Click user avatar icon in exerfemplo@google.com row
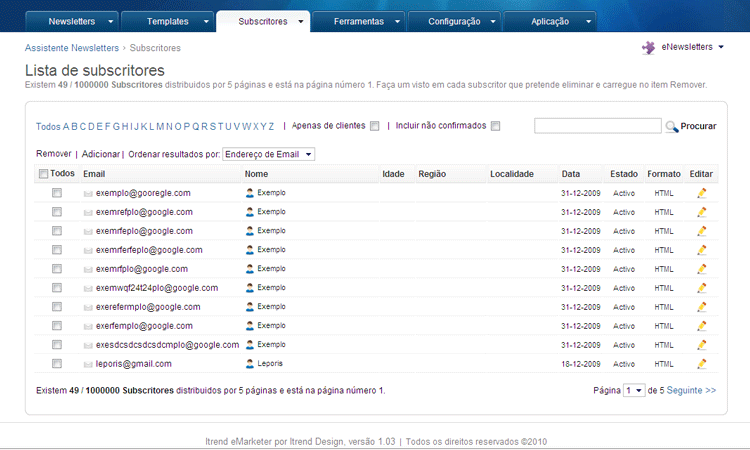This screenshot has width=750, height=450. [250, 326]
